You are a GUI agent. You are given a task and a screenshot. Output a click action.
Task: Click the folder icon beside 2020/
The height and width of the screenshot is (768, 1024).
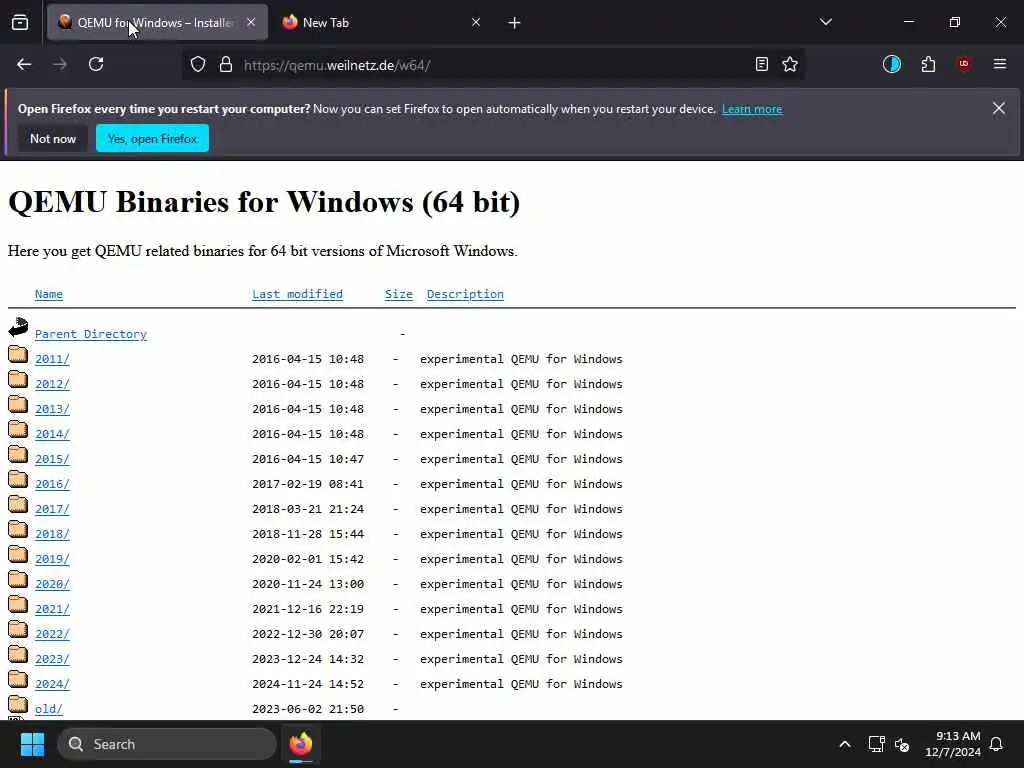tap(18, 579)
